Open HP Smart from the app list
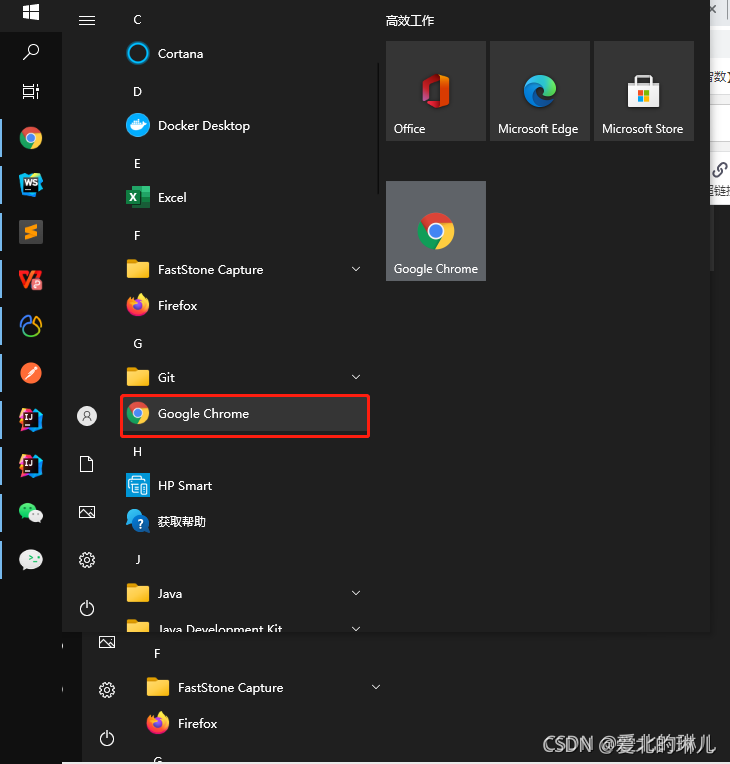The image size is (730, 764). click(x=246, y=486)
